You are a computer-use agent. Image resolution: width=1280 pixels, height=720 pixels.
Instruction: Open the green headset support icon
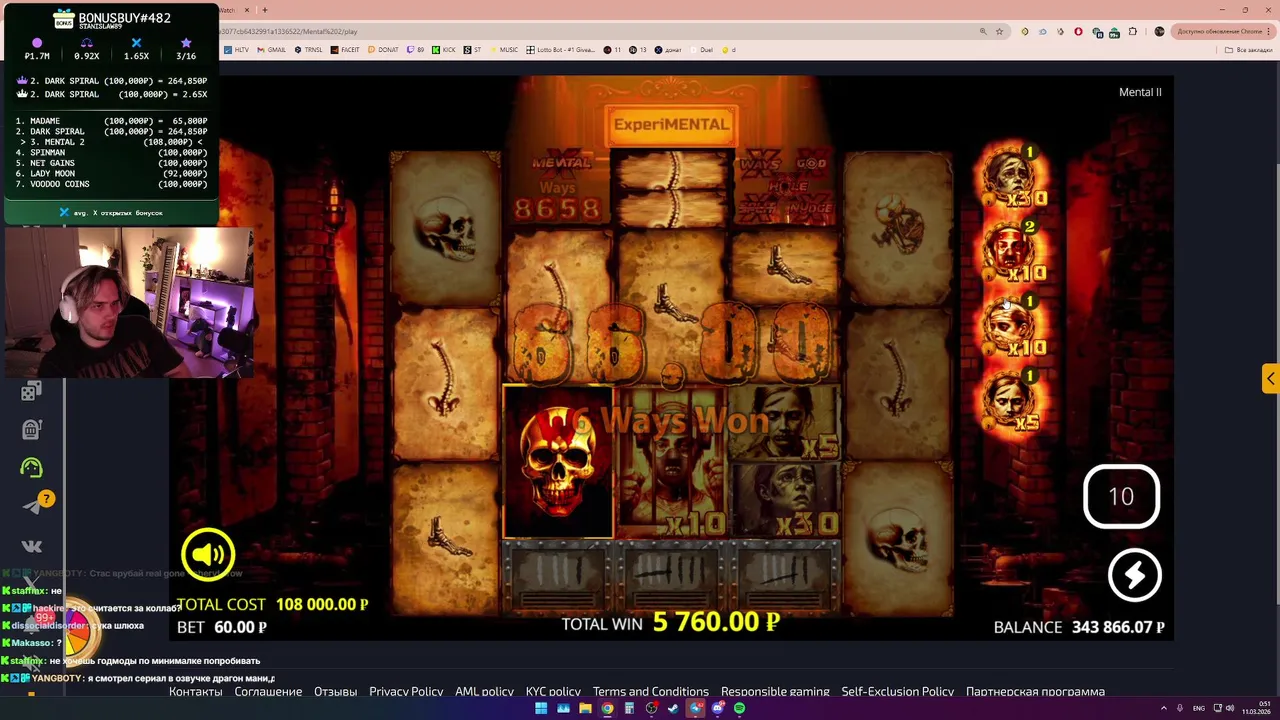coord(31,467)
